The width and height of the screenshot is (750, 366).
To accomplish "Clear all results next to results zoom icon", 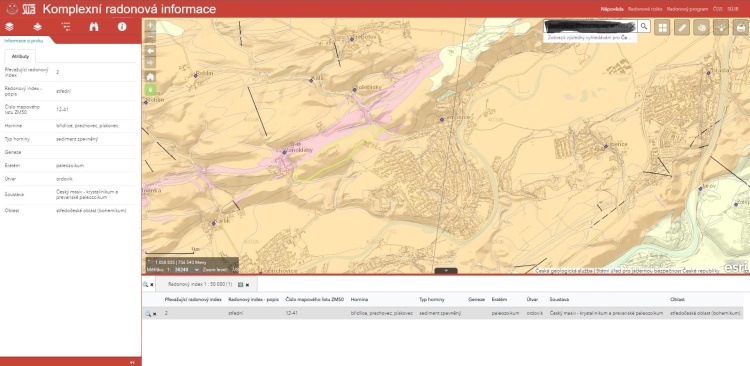I will [x=152, y=285].
